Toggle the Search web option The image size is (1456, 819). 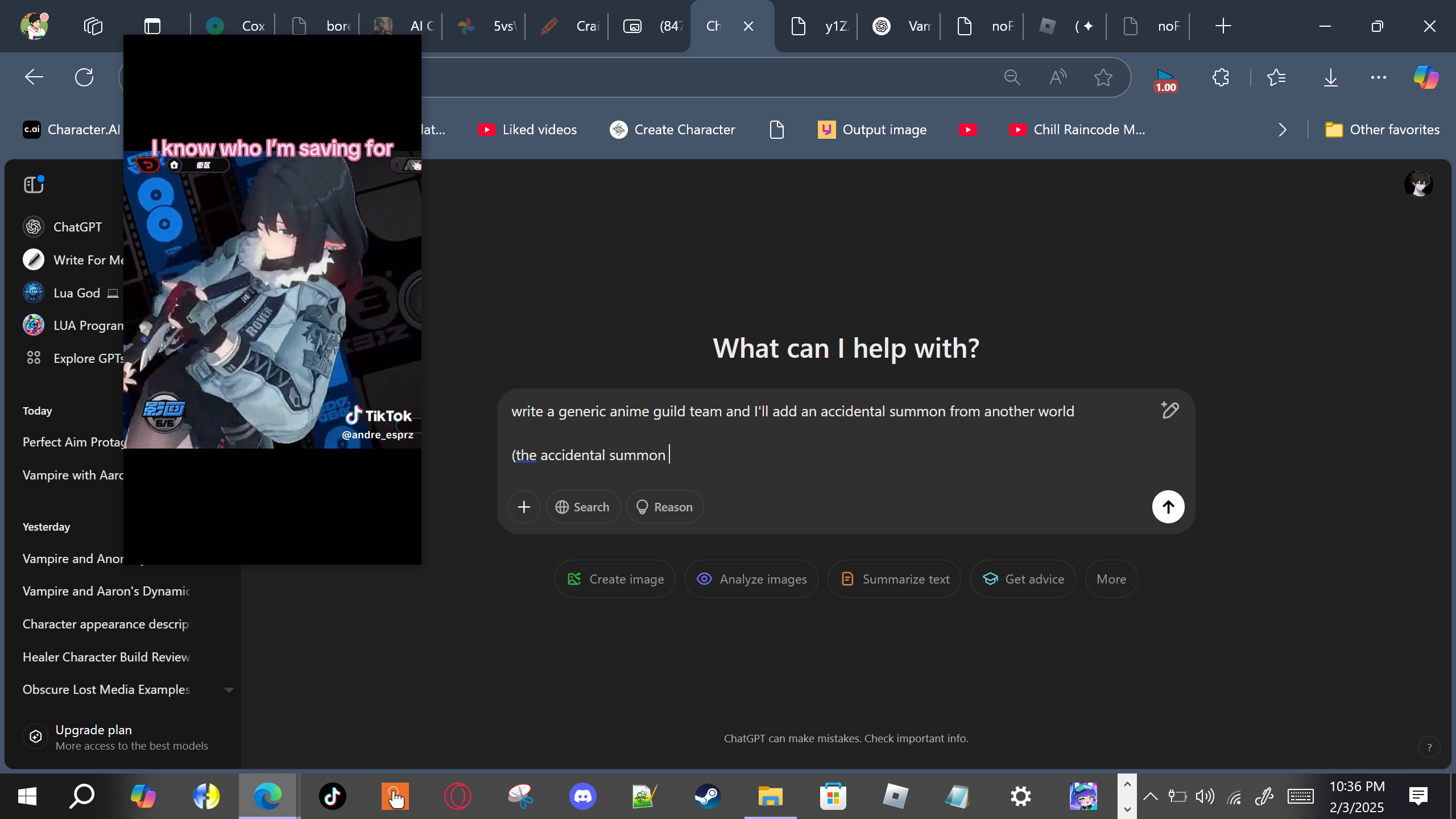583,507
